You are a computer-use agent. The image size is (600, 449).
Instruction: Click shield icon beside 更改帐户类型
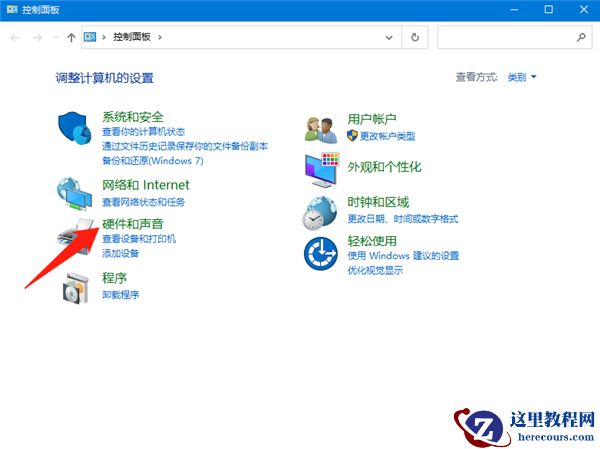coord(352,136)
